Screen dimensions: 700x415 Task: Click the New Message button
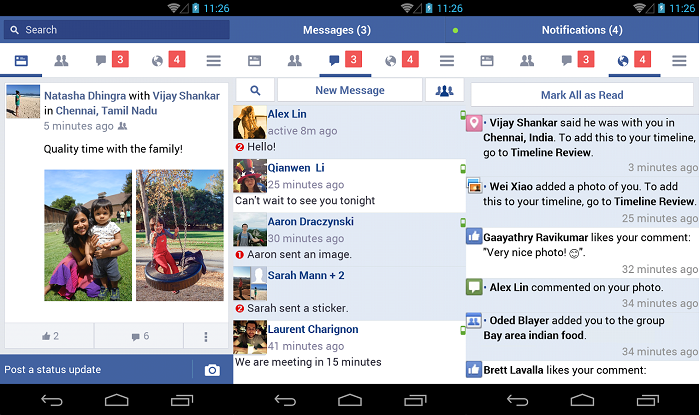point(349,90)
